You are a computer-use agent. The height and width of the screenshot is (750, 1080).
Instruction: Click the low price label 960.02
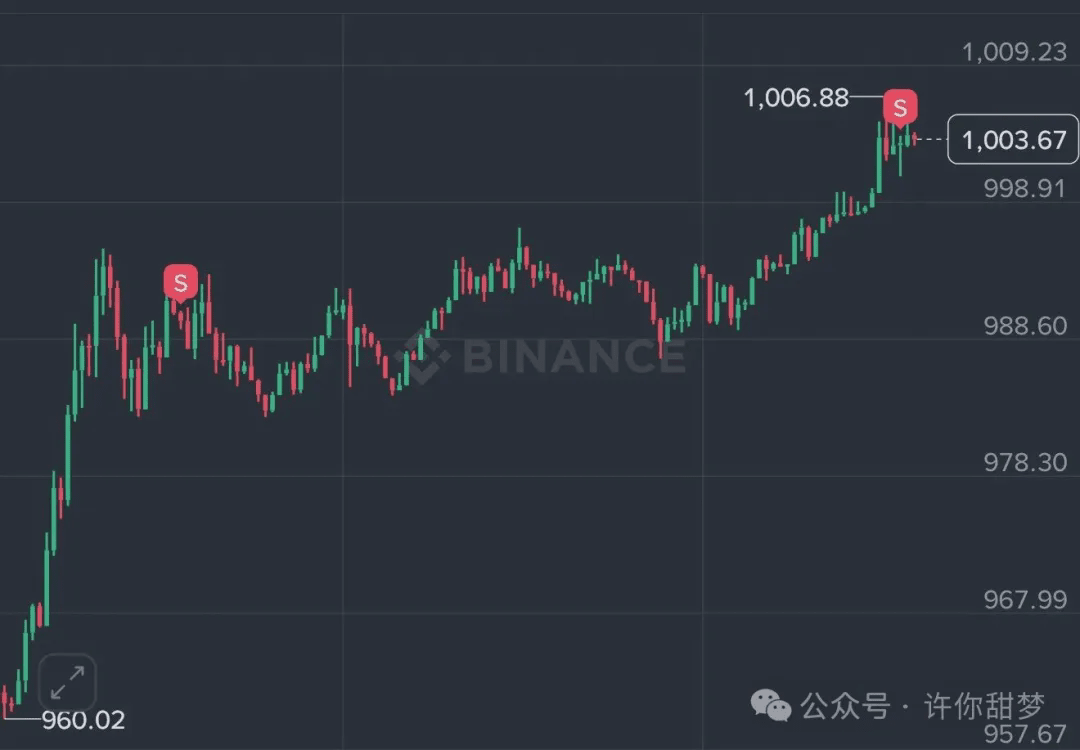[83, 720]
